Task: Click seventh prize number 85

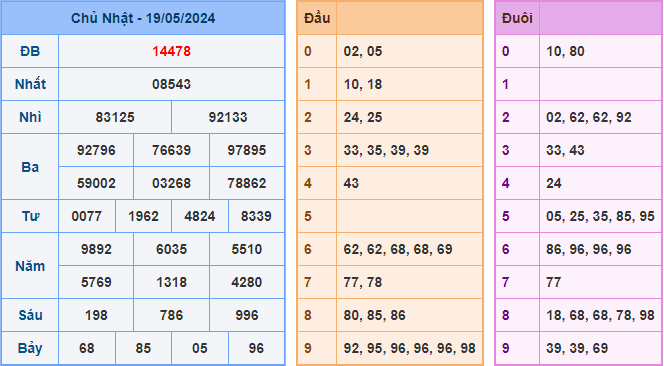Action: [143, 349]
